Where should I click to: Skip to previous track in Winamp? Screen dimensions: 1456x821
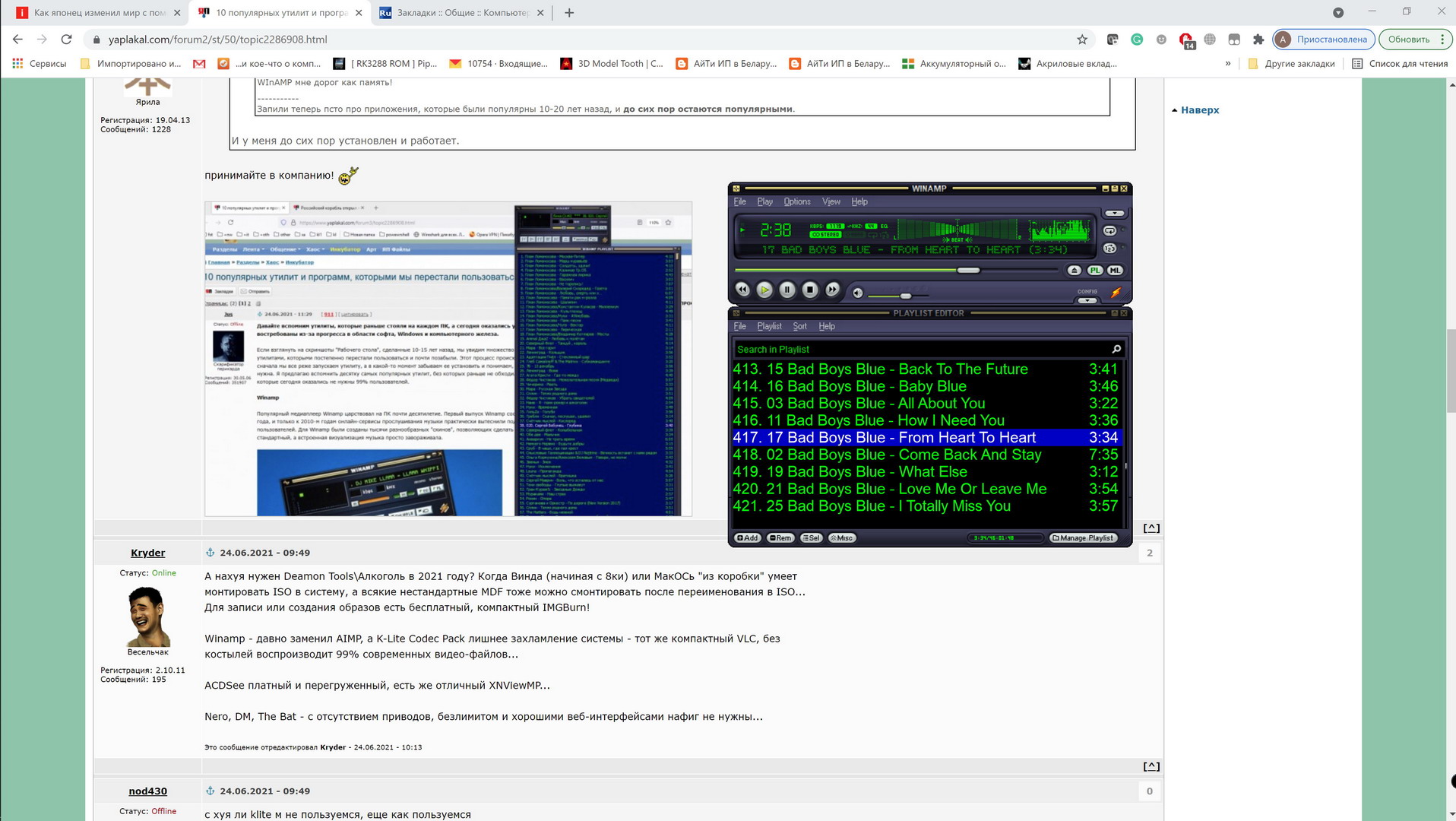[x=742, y=290]
